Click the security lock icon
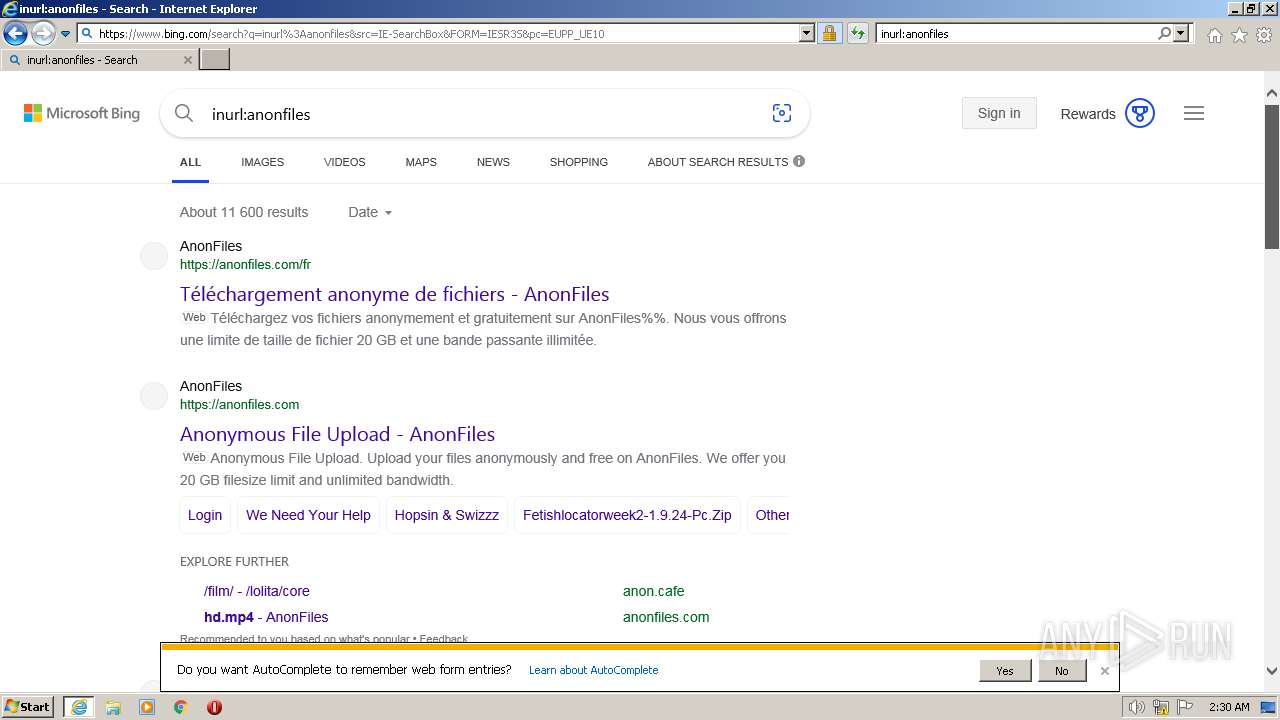 click(x=829, y=33)
